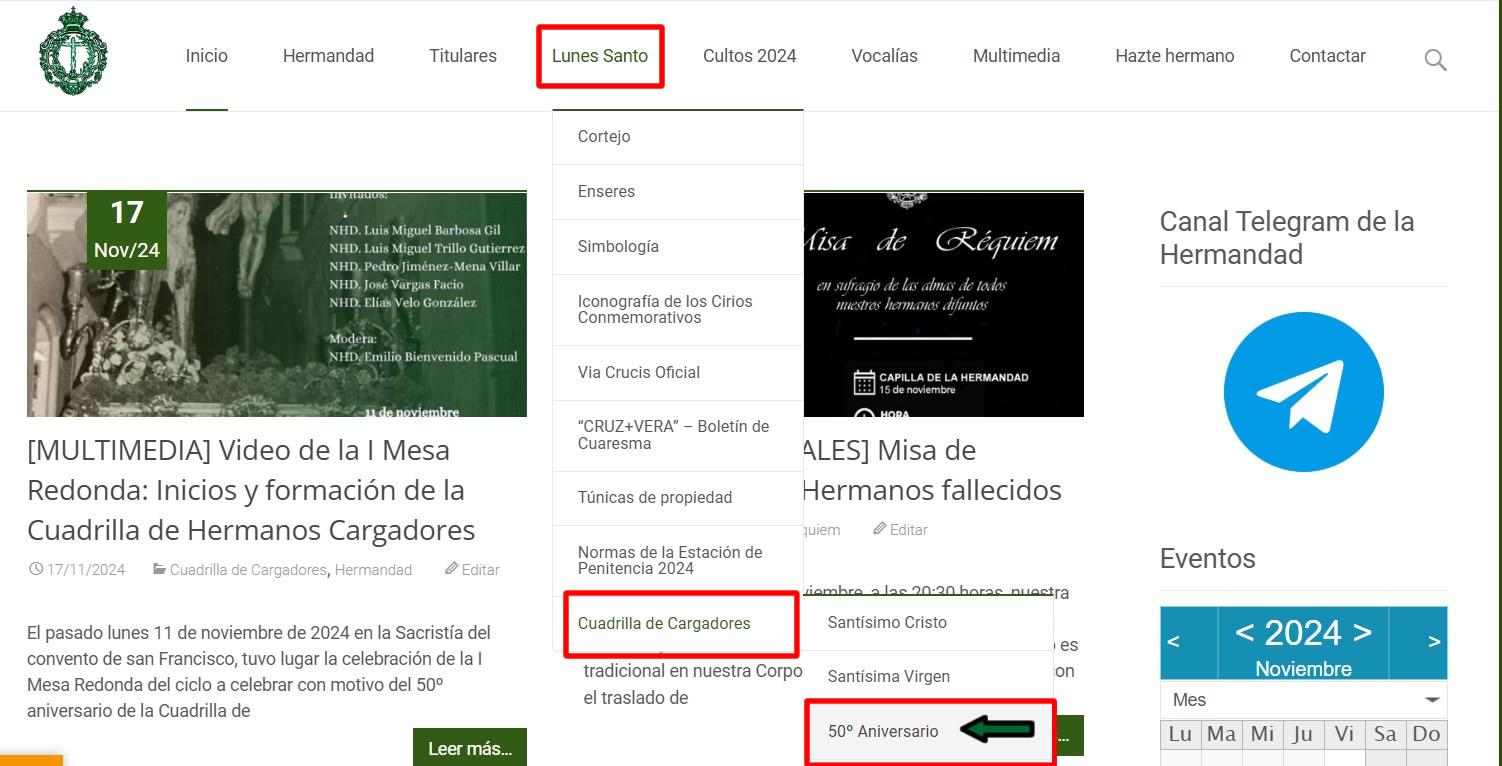Go to next month in calendar
1502x766 pixels.
[x=1434, y=642]
